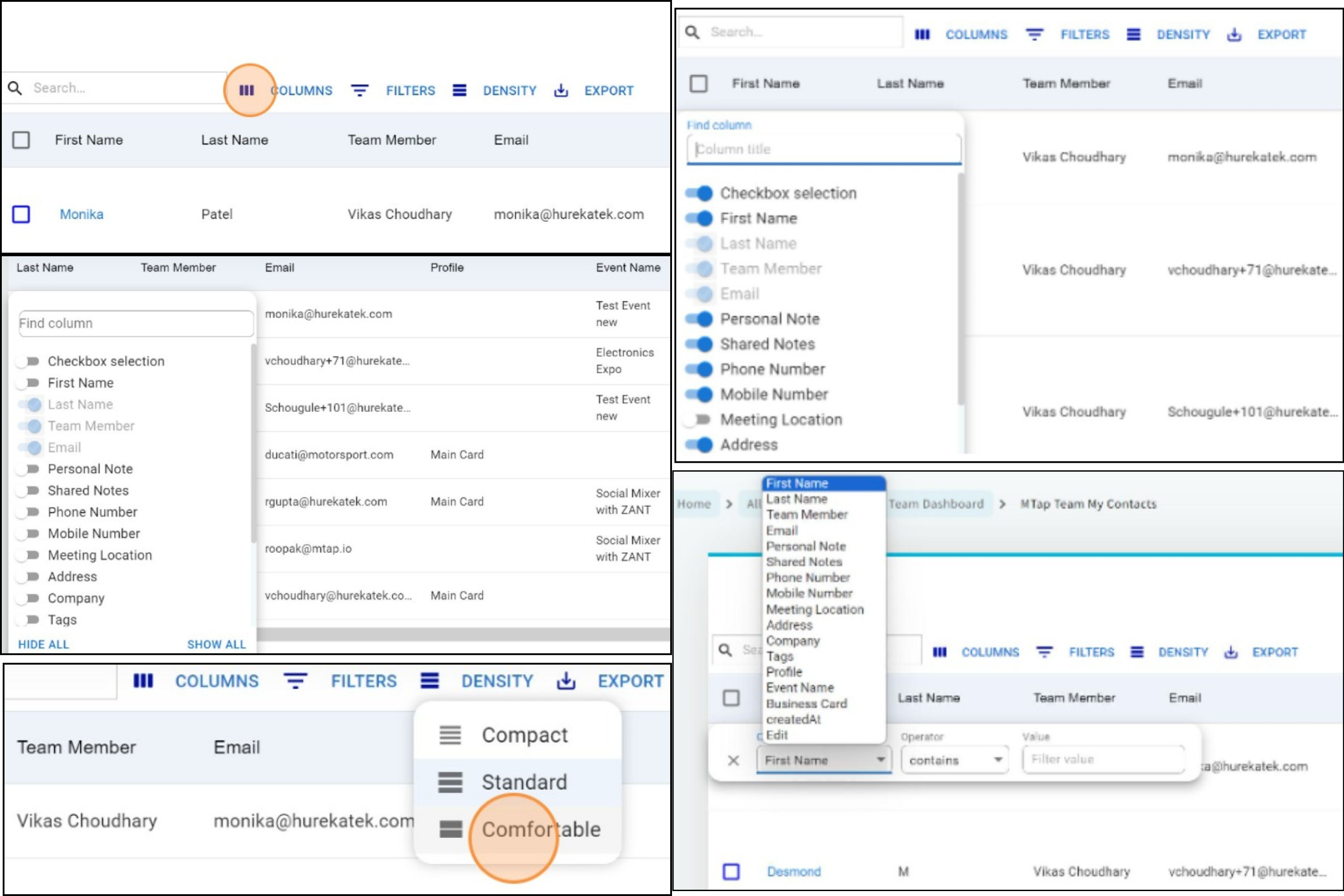This screenshot has height=896, width=1344.
Task: Turn off the enabled Mobile Number toggle
Action: (699, 394)
